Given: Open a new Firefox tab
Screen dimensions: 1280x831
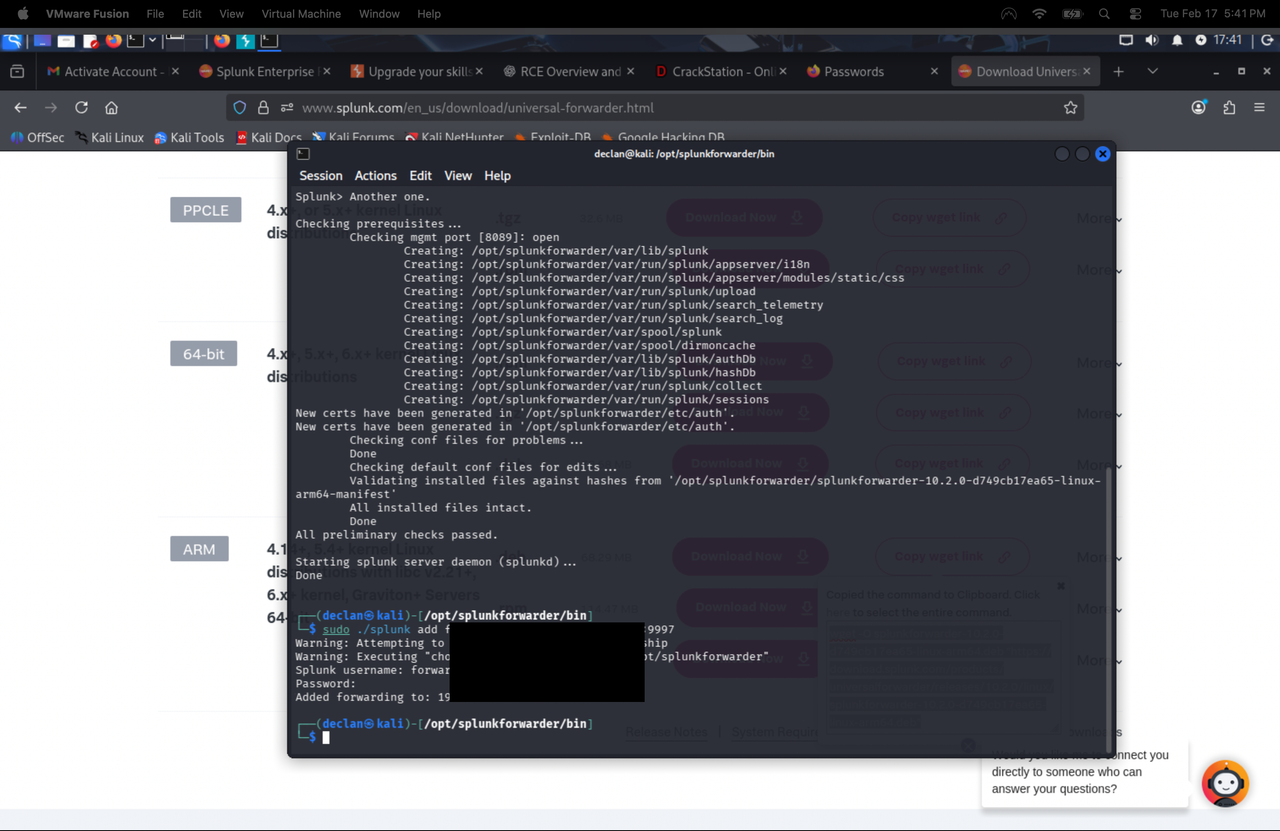Looking at the screenshot, I should click(x=1118, y=72).
